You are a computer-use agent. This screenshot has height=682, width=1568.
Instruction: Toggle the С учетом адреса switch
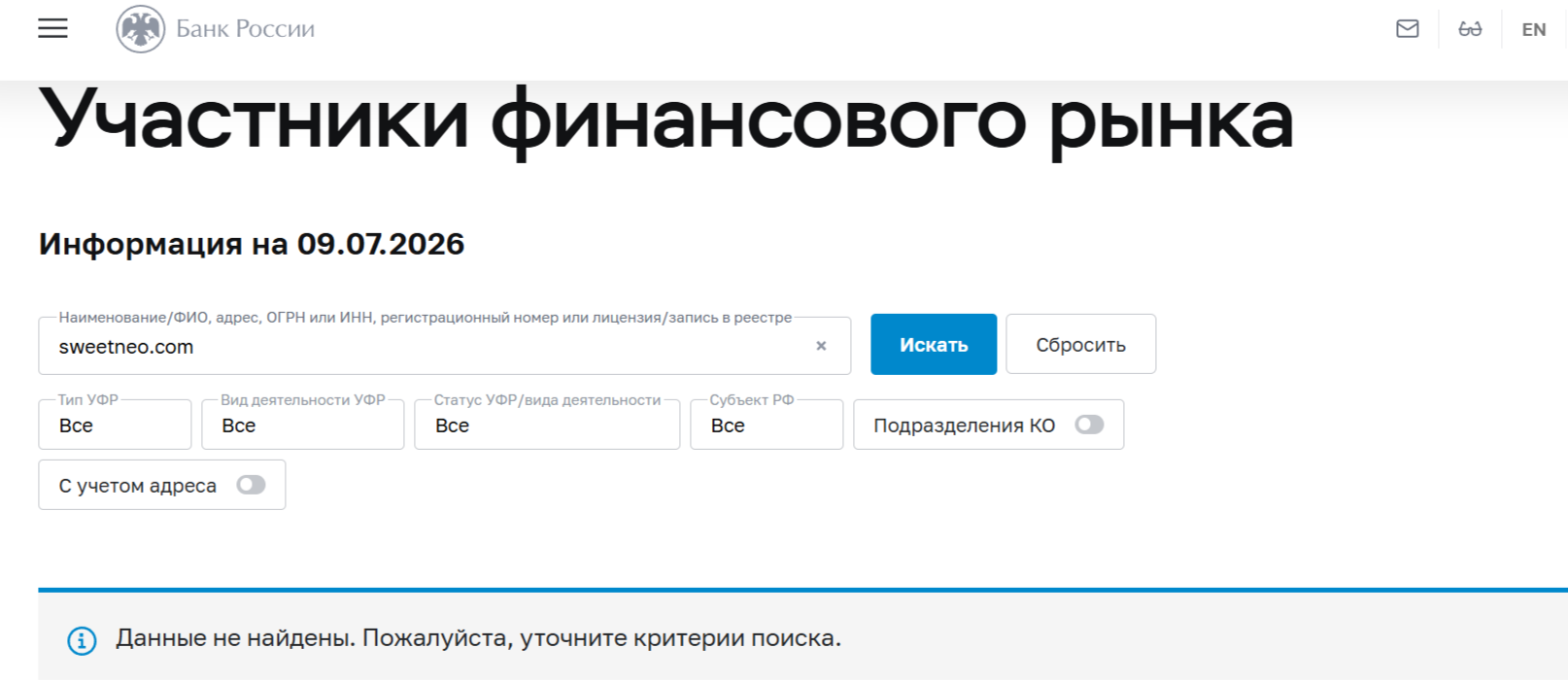[251, 485]
